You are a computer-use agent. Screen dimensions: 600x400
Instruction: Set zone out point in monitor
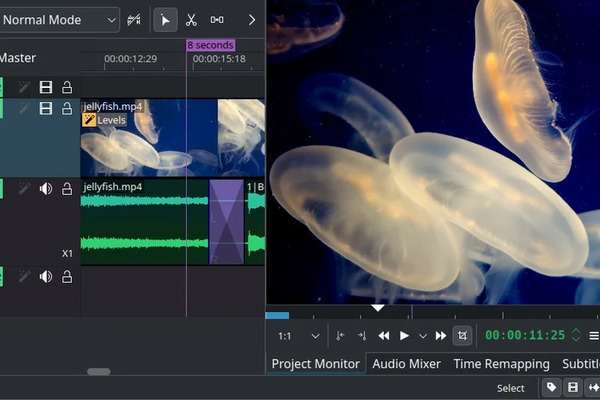[361, 336]
